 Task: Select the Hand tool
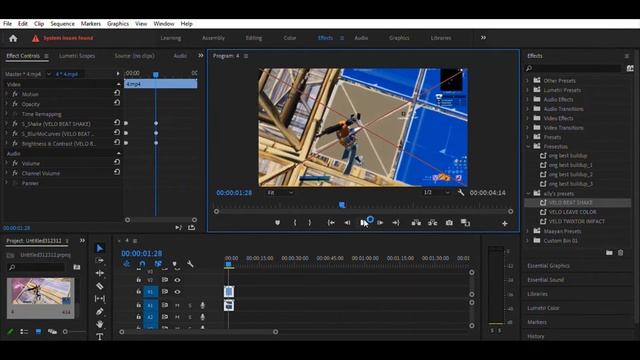100,324
